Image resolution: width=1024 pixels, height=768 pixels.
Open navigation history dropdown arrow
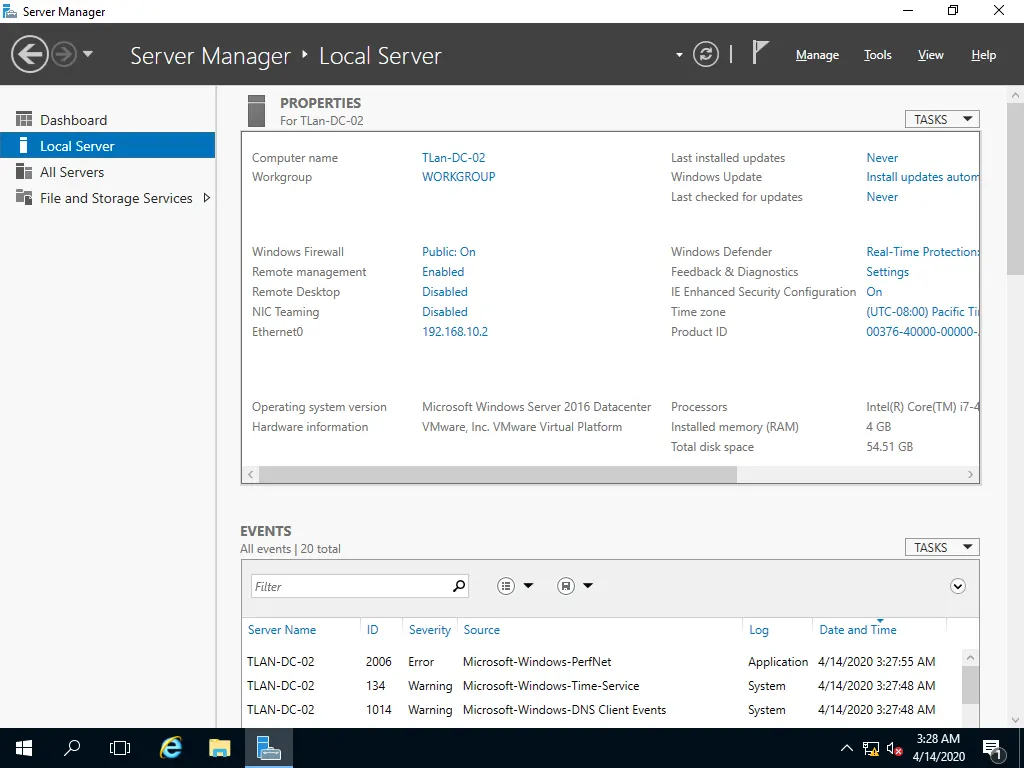tap(88, 54)
